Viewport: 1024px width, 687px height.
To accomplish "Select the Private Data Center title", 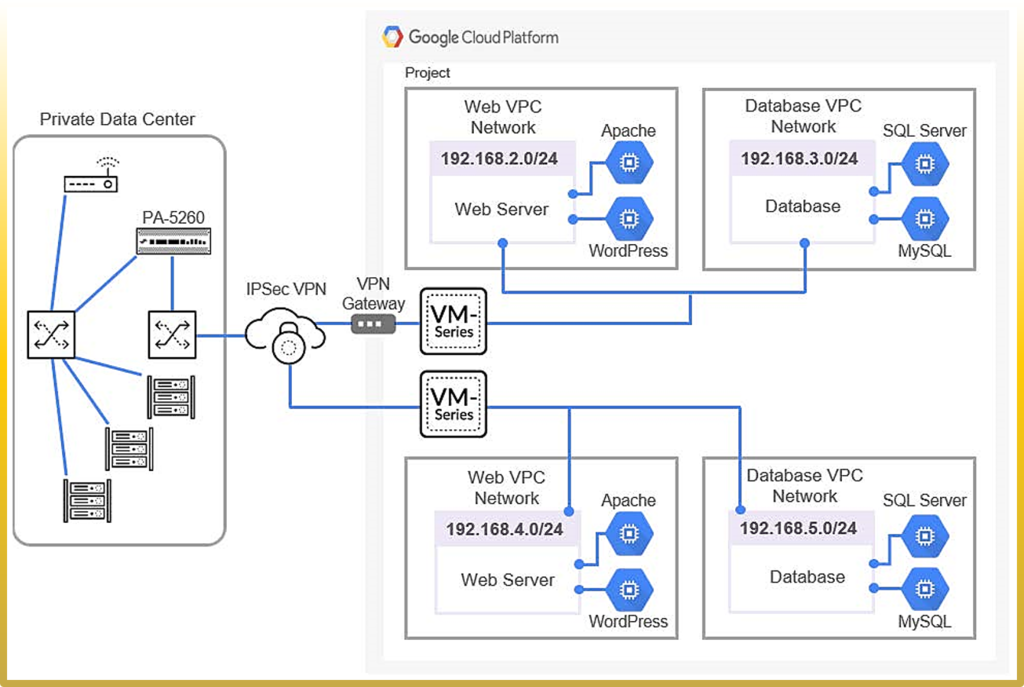I will [118, 119].
